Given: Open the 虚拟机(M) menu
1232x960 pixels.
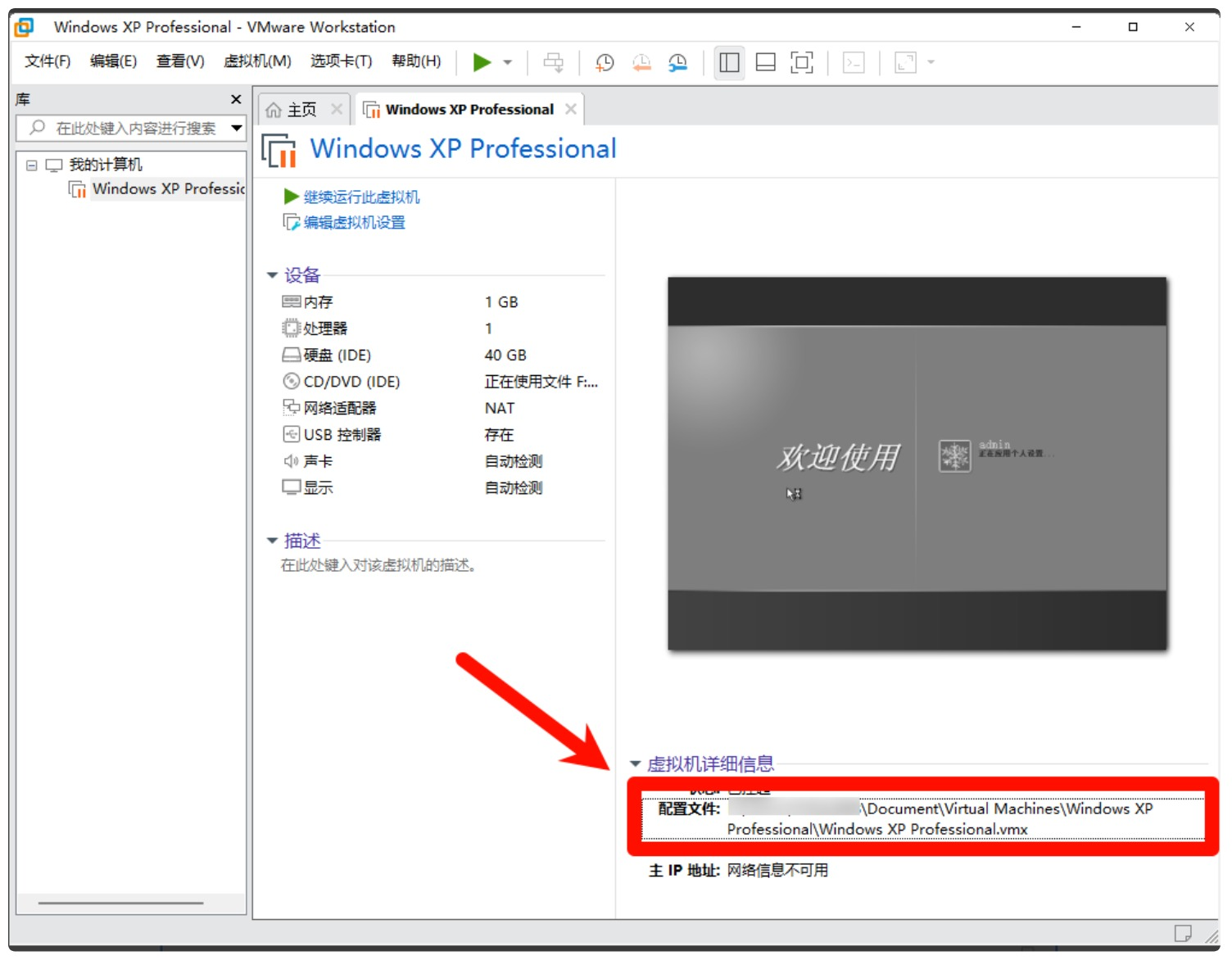Looking at the screenshot, I should pos(257,61).
